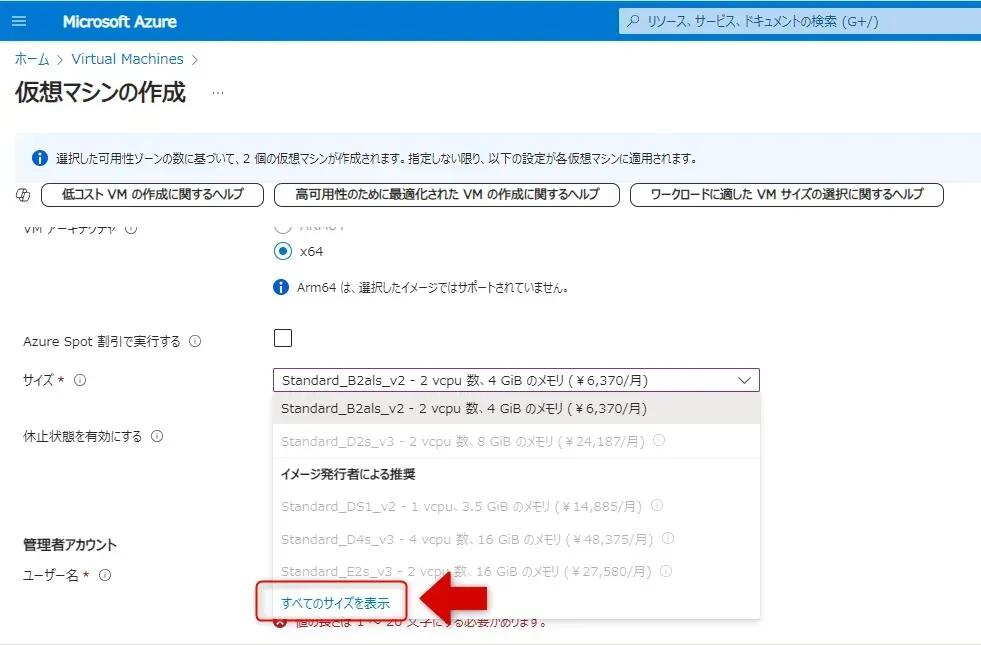Open the ellipsis menu beside 仮想マシンの作成

point(218,93)
